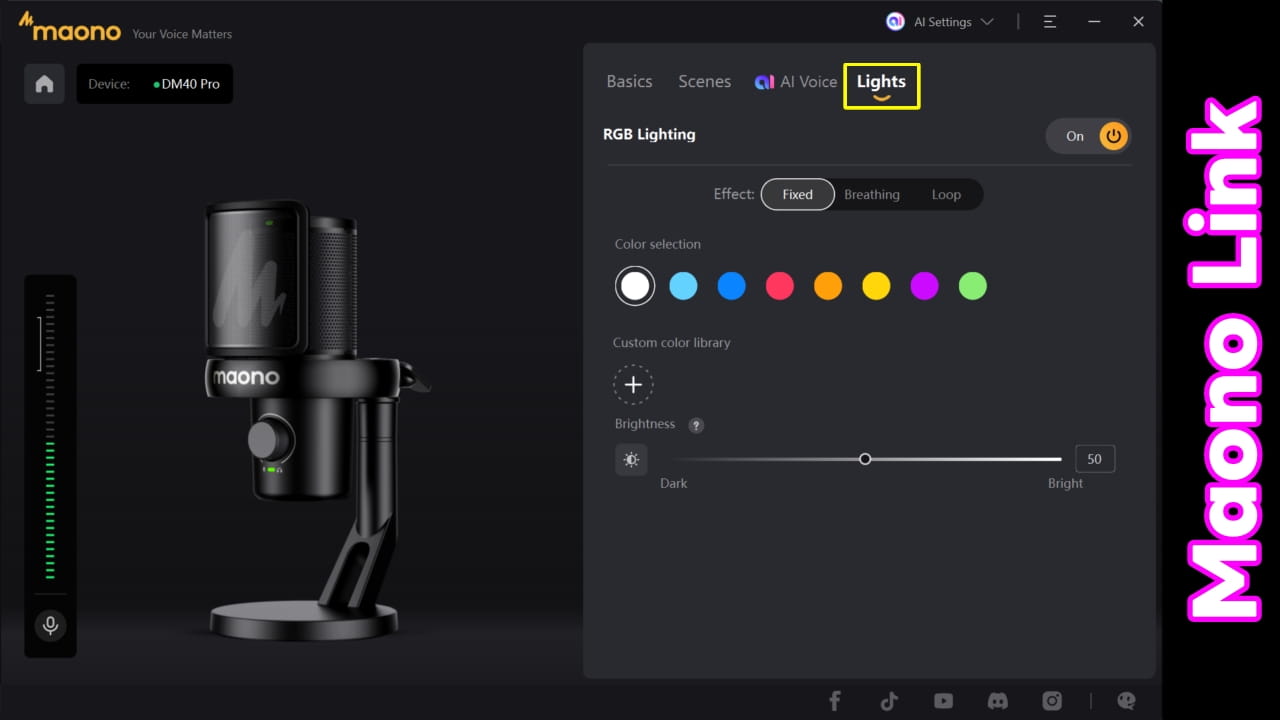Screen dimensions: 1280x720
Task: Switch to the Basics tab
Action: click(629, 82)
